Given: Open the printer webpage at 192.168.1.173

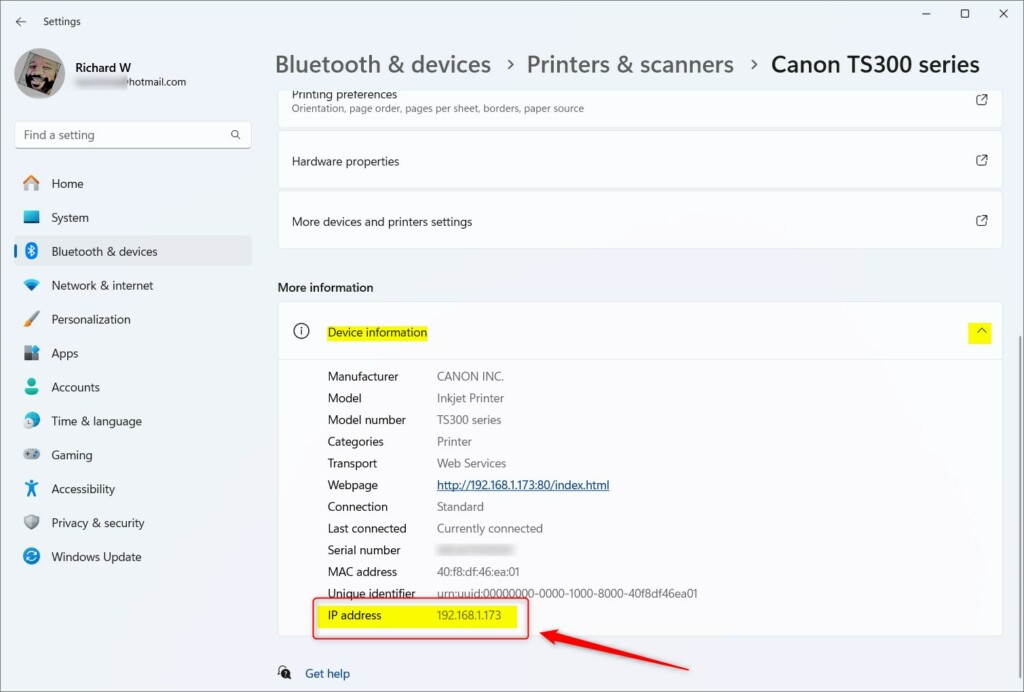Looking at the screenshot, I should coord(522,484).
